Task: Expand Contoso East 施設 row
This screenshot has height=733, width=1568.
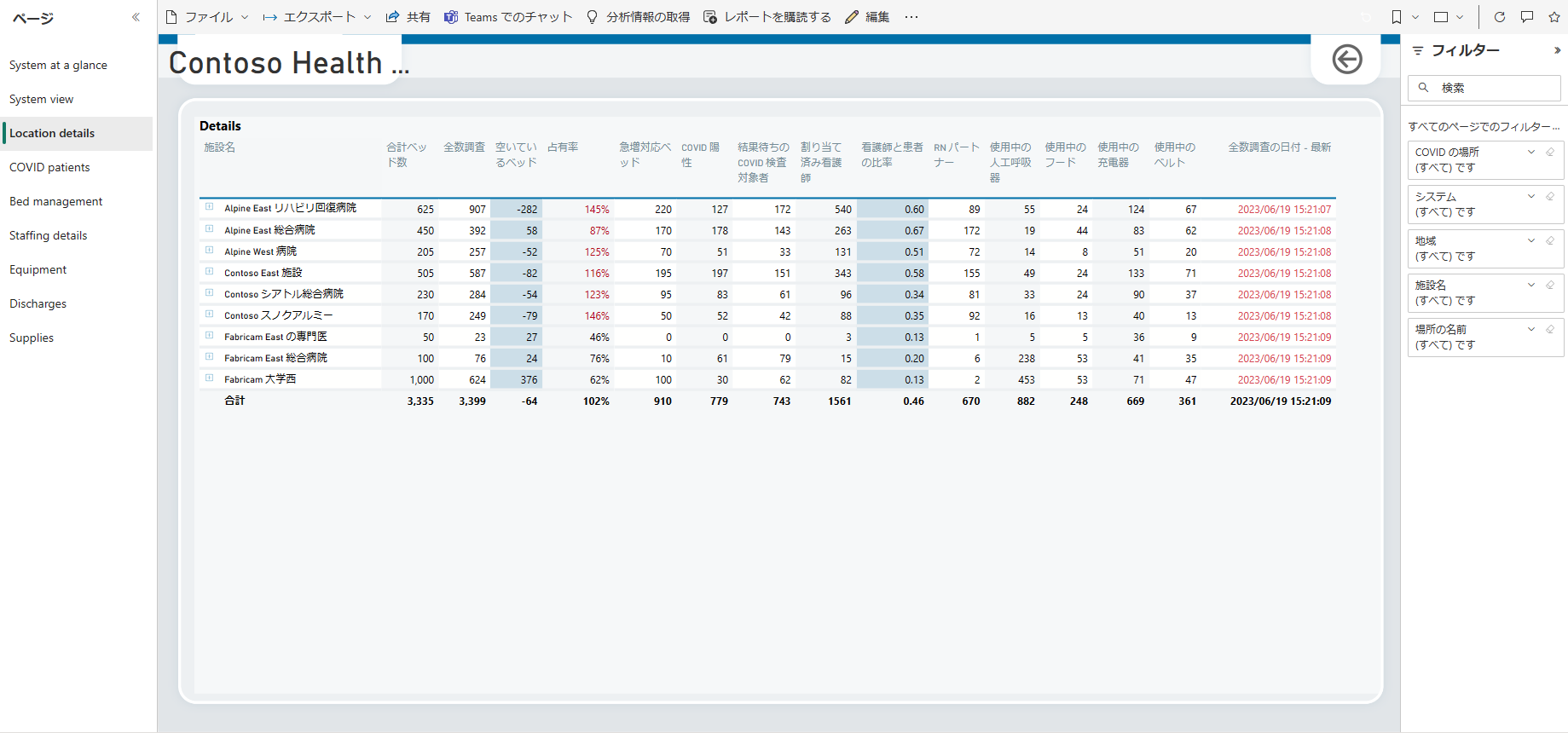Action: tap(209, 271)
